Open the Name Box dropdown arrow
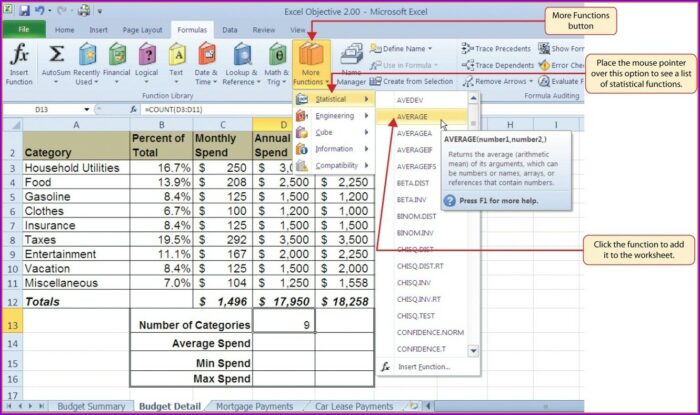 point(87,109)
